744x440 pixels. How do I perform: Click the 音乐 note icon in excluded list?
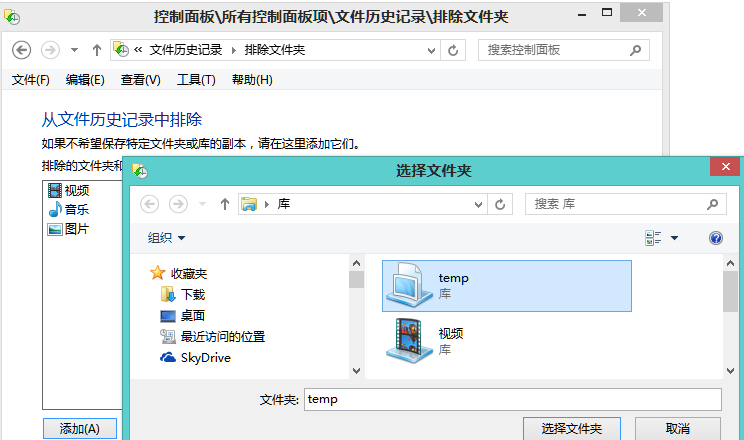tap(55, 209)
